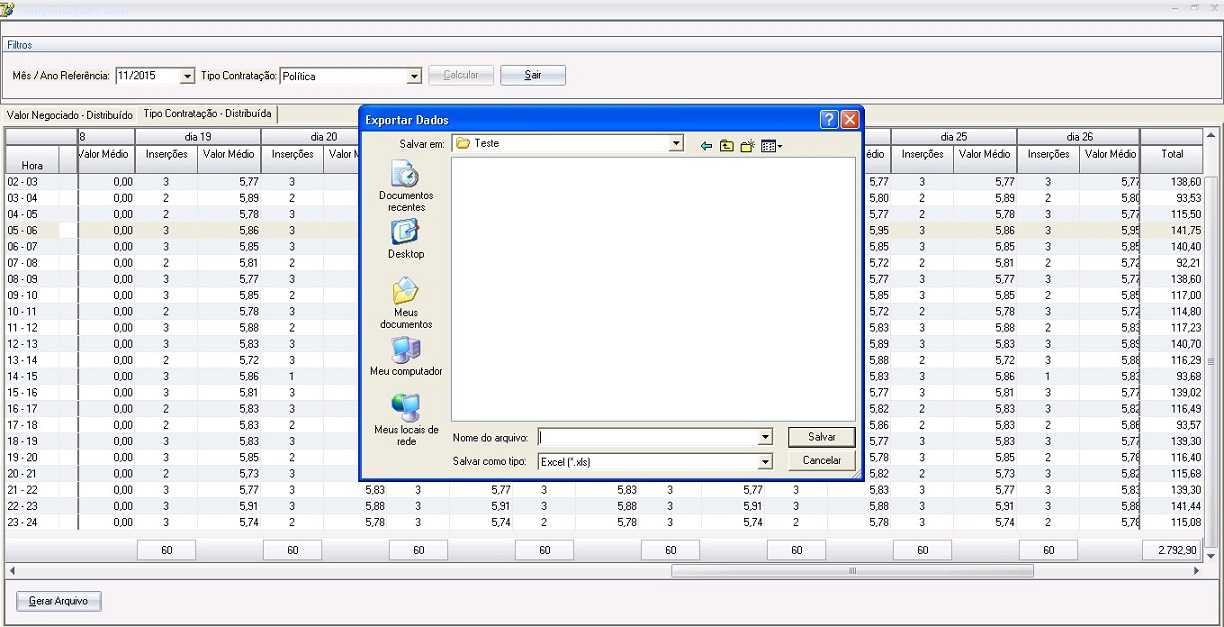Screen dimensions: 1224x627
Task: Open the Nome do arquivo dropdown arrow
Action: pos(765,437)
